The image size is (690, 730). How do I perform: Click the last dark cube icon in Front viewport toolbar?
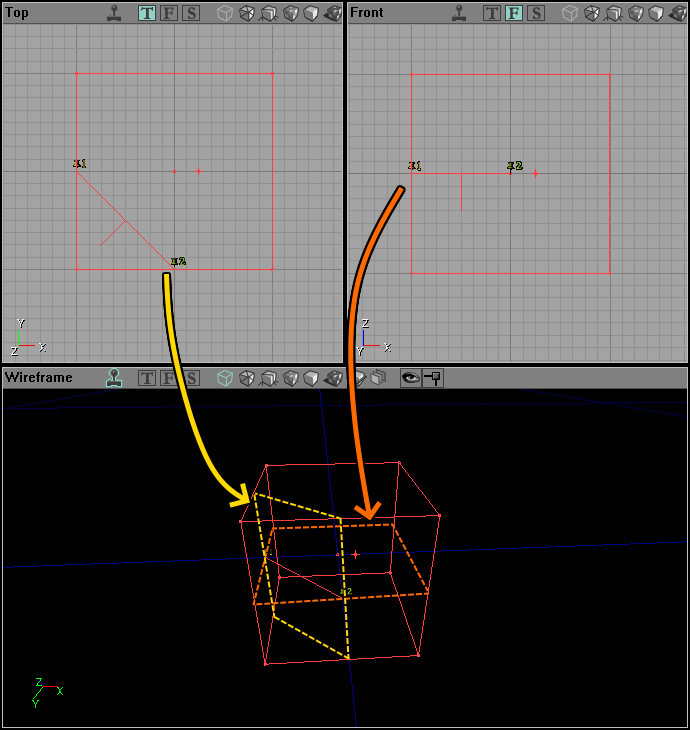pos(678,13)
